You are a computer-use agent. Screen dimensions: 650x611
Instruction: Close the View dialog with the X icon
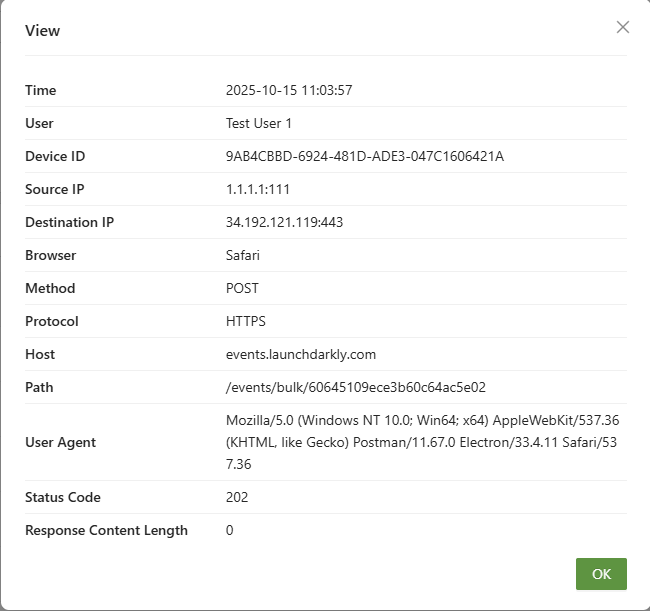[x=623, y=27]
